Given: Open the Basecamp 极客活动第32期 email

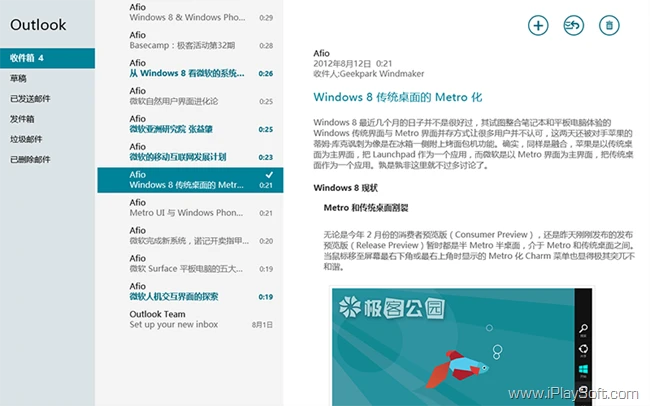Looking at the screenshot, I should coord(190,40).
